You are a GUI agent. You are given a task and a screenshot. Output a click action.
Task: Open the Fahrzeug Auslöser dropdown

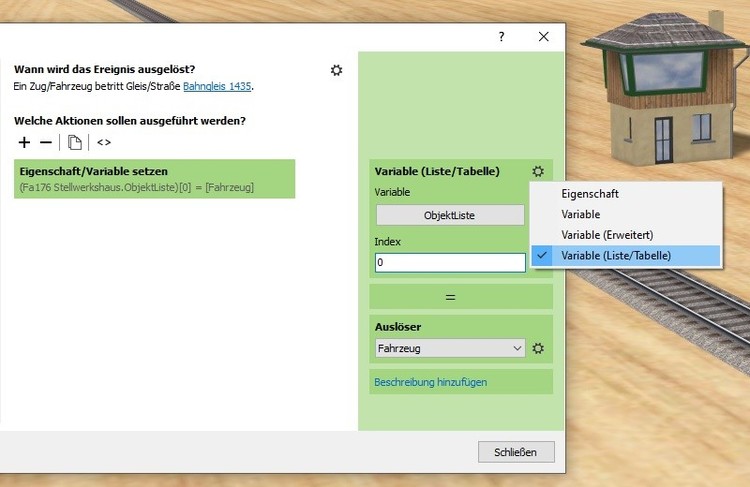pos(450,348)
